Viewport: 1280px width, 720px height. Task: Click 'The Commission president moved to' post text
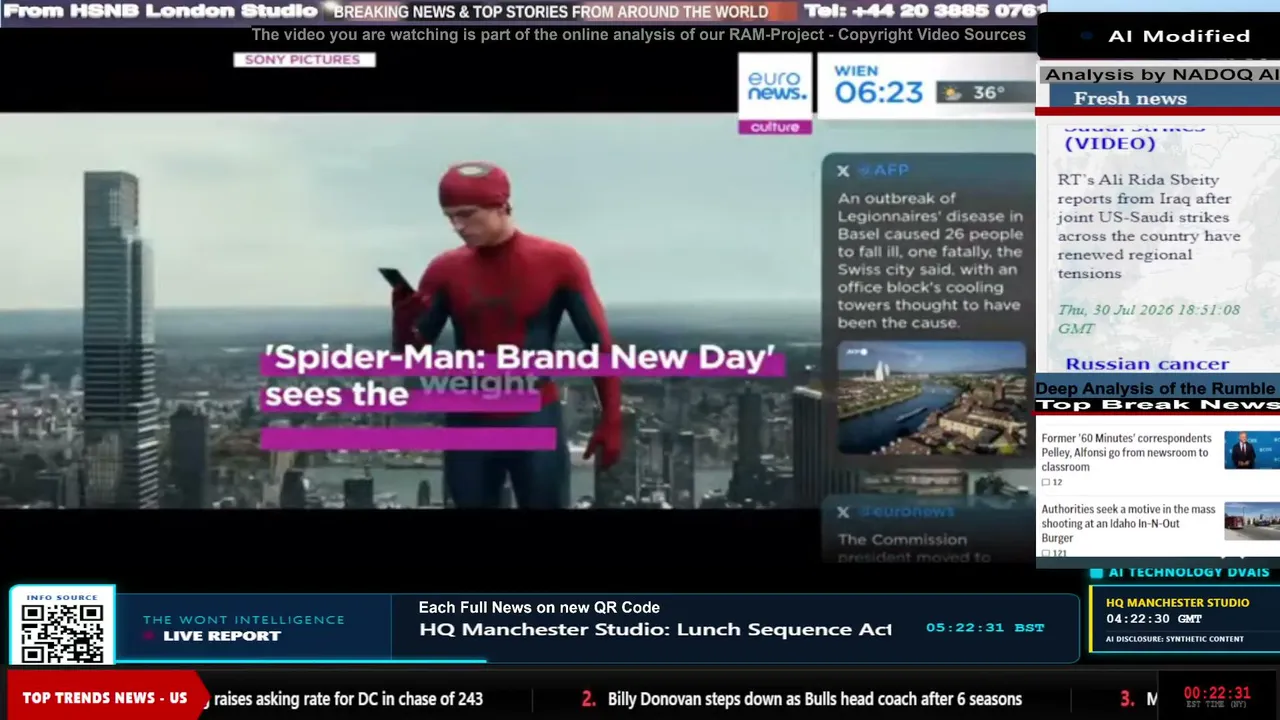[914, 548]
